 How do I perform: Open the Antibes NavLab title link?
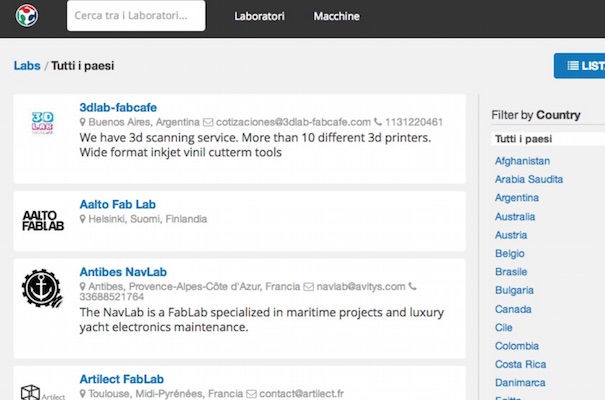tap(123, 272)
